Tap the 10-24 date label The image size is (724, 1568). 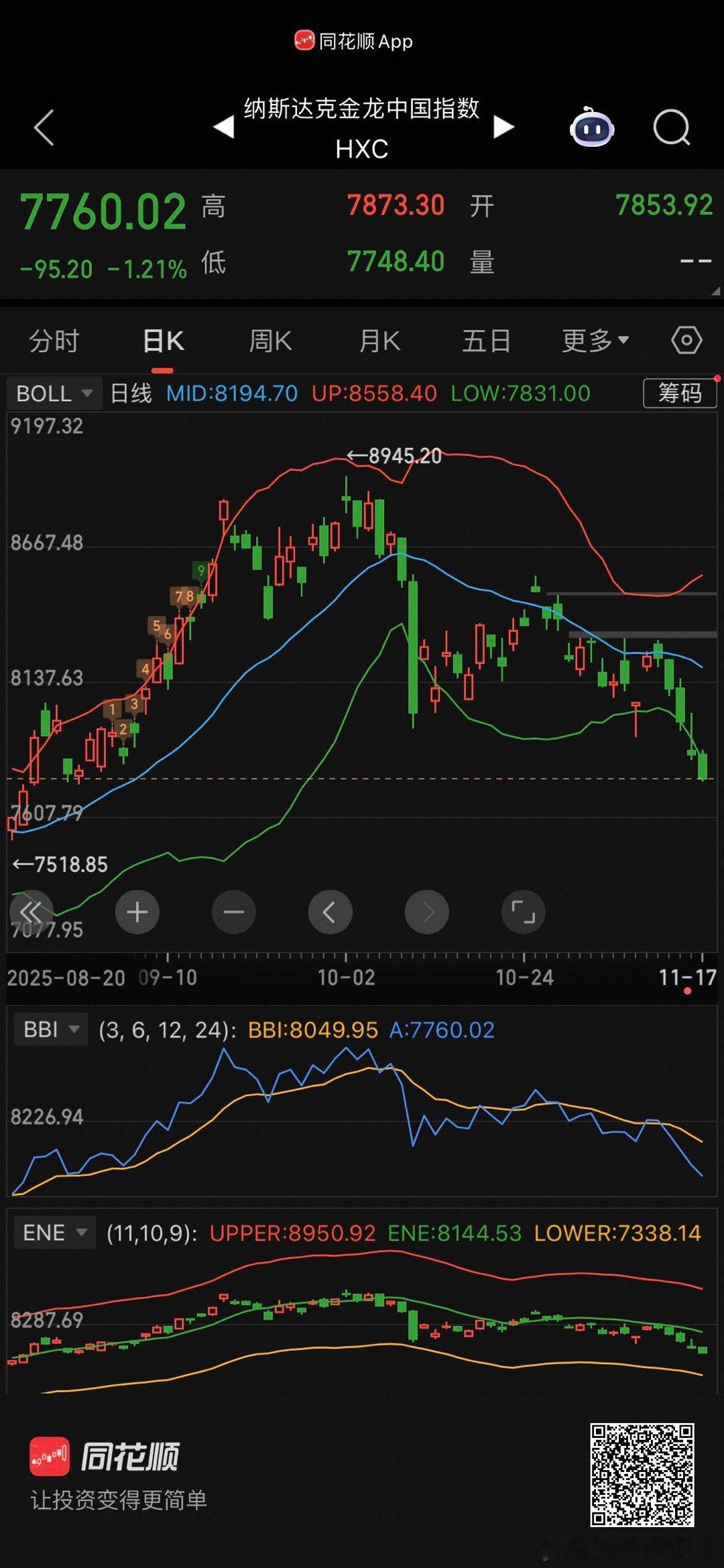524,977
